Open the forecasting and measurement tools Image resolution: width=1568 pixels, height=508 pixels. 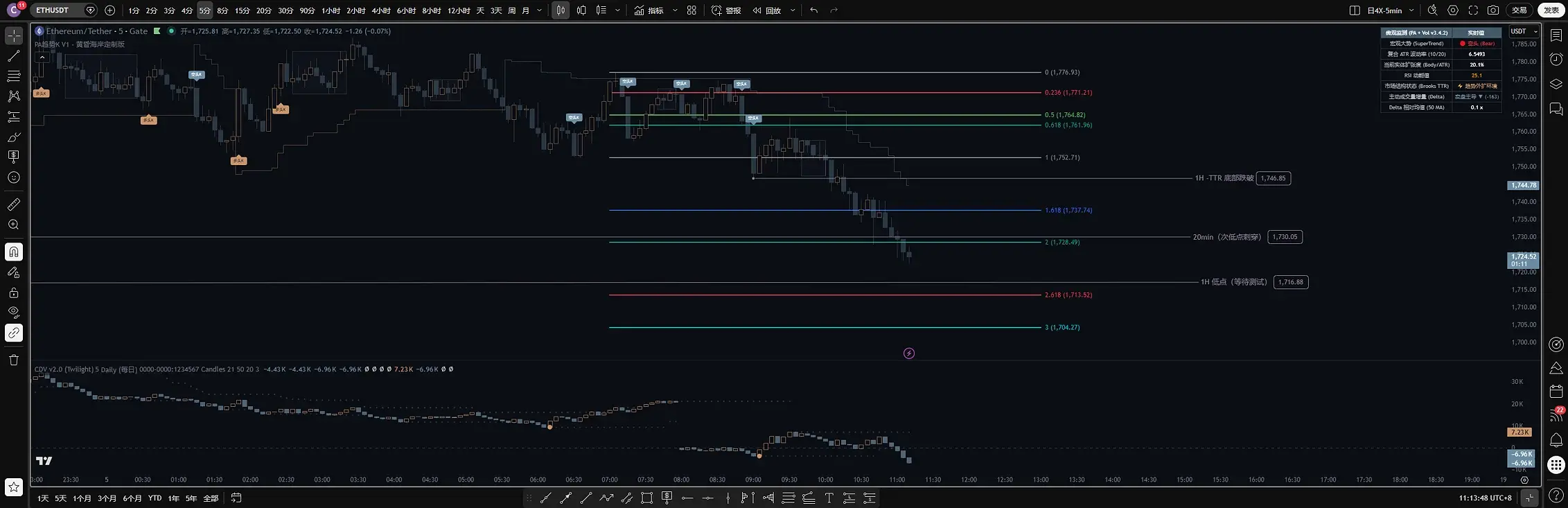pyautogui.click(x=14, y=116)
